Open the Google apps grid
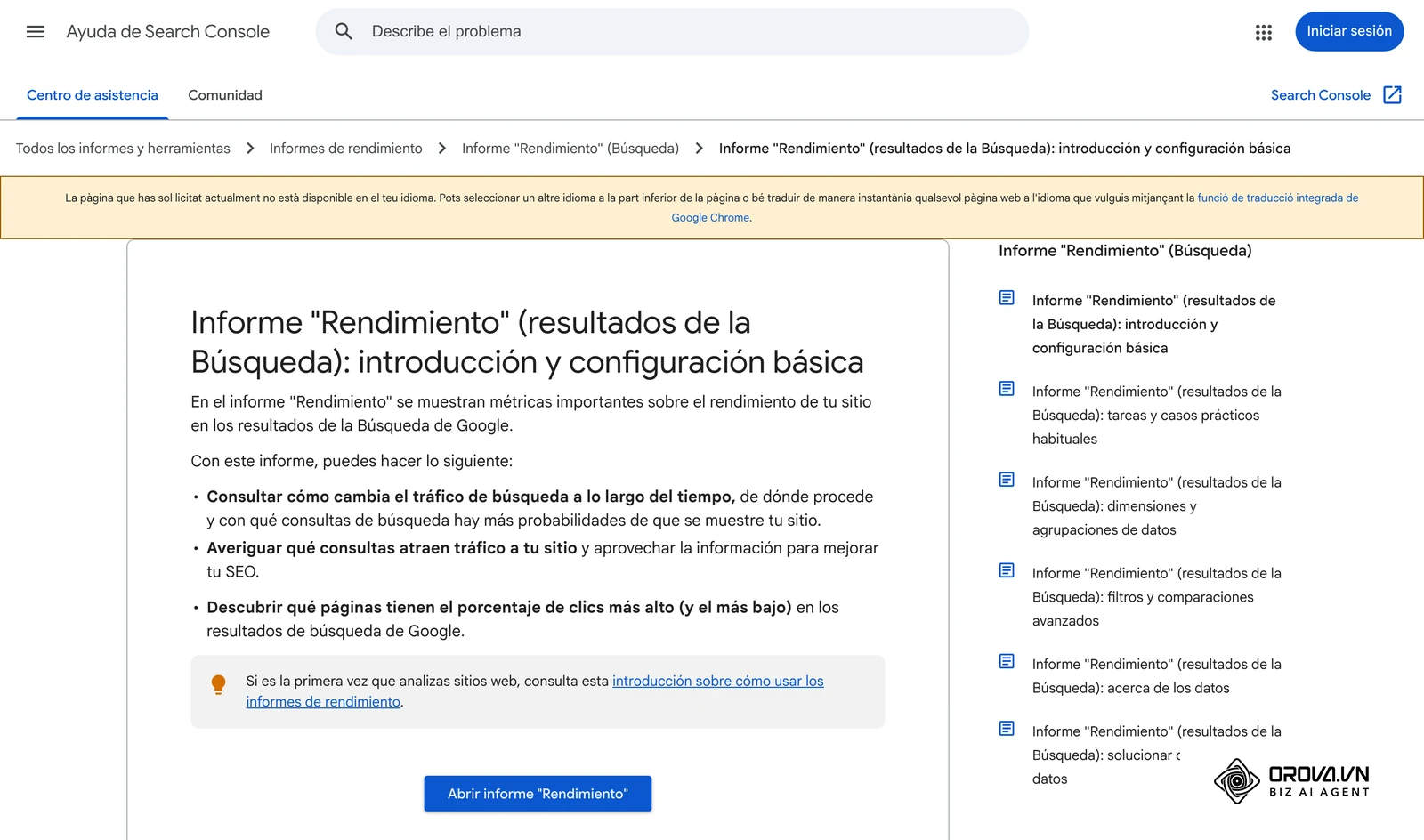The width and height of the screenshot is (1424, 840). 1264,32
